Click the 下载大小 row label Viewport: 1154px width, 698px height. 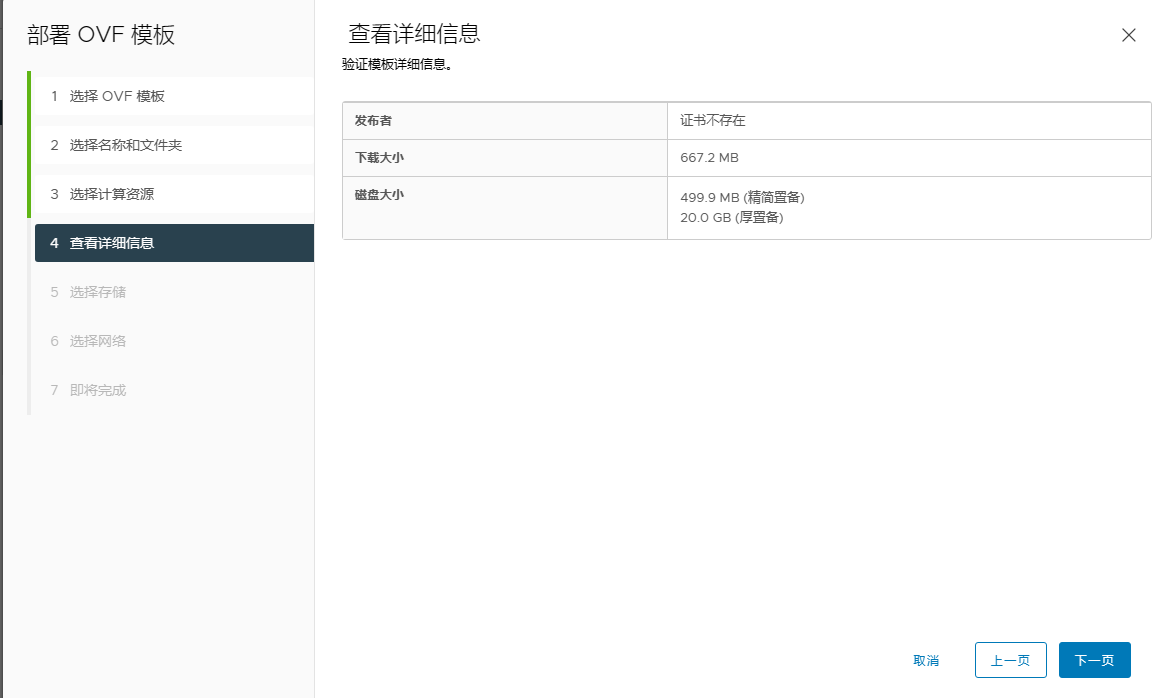click(379, 157)
